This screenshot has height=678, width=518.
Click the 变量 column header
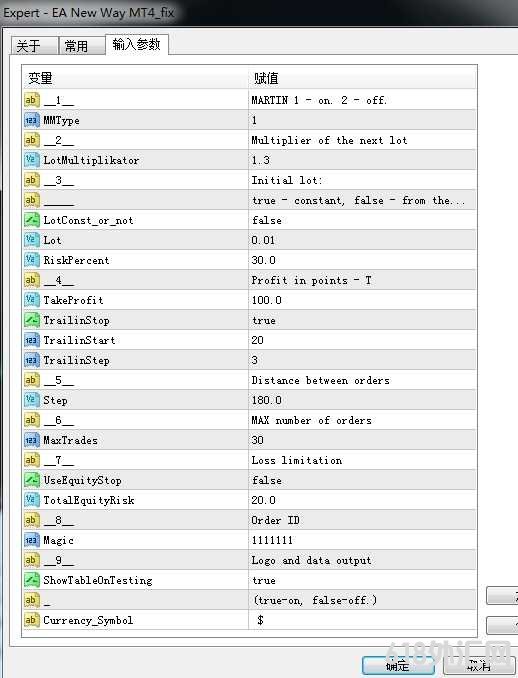click(x=135, y=78)
